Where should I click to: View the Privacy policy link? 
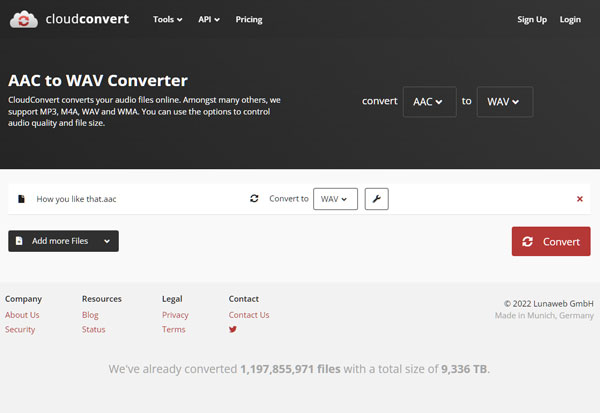[x=175, y=315]
